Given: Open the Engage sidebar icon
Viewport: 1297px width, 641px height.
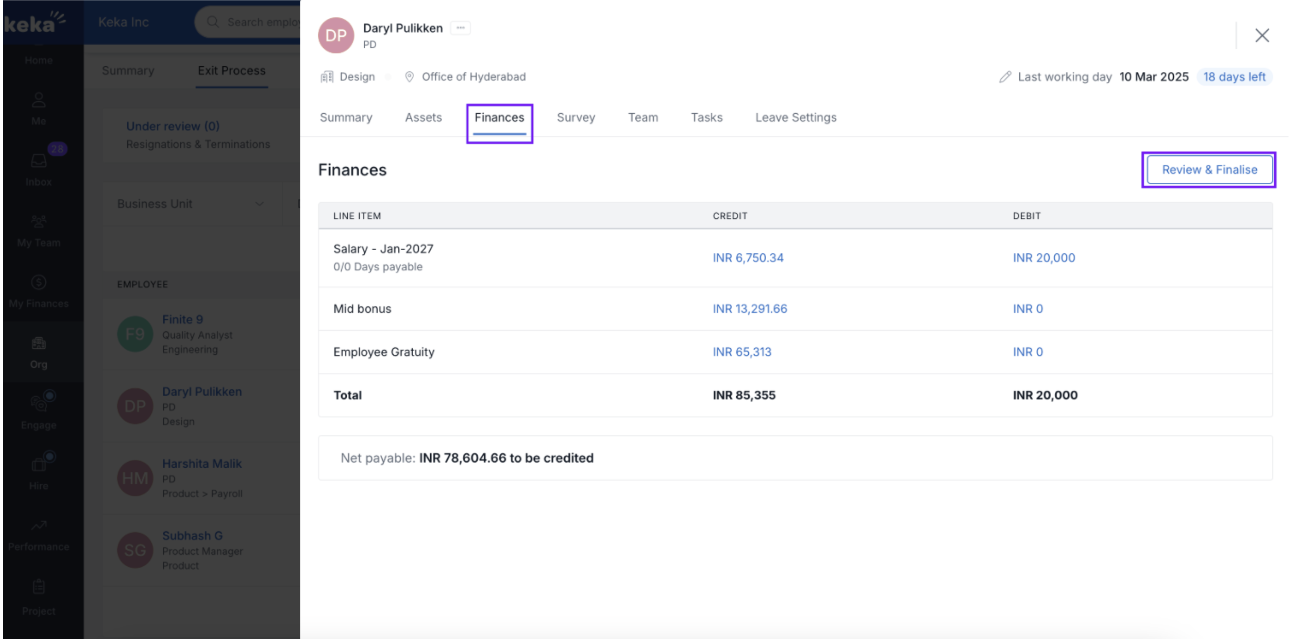Looking at the screenshot, I should 41,405.
